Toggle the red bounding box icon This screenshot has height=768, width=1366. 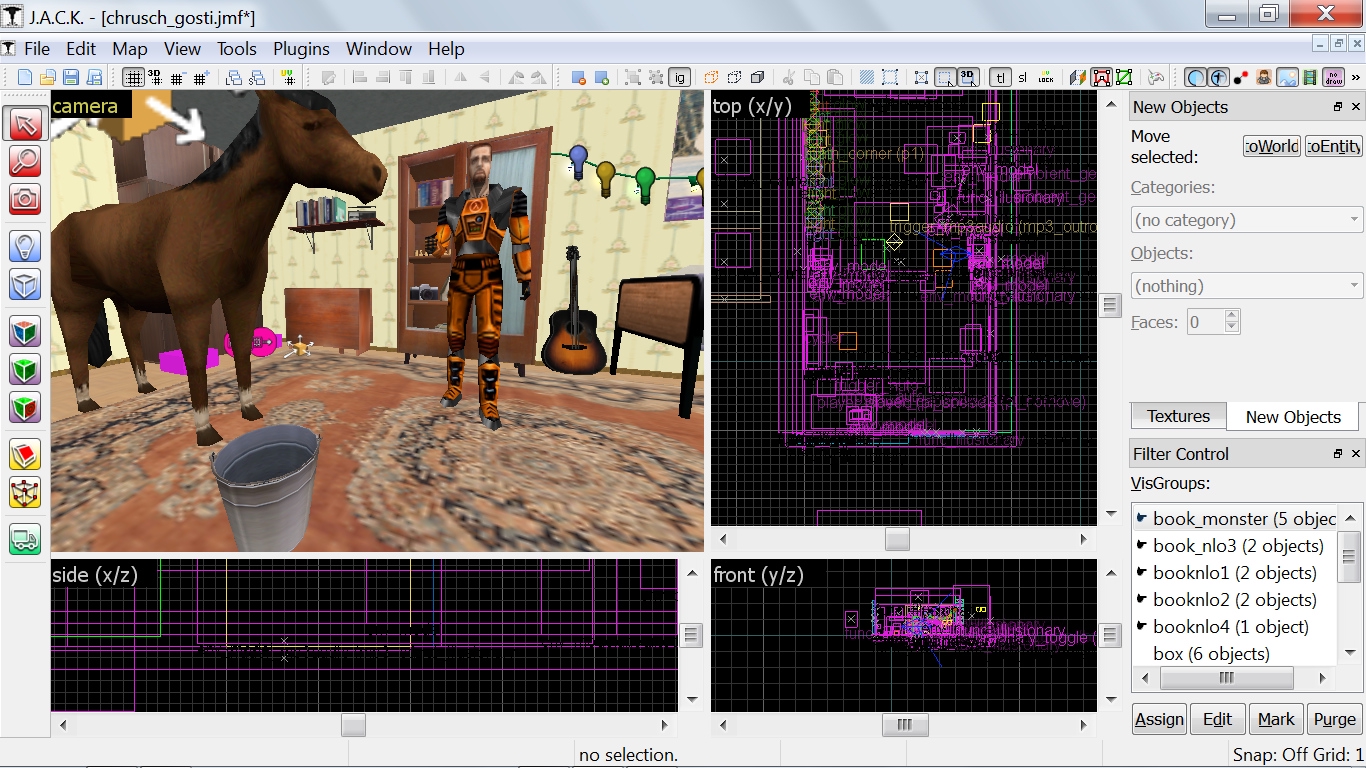coord(1101,77)
